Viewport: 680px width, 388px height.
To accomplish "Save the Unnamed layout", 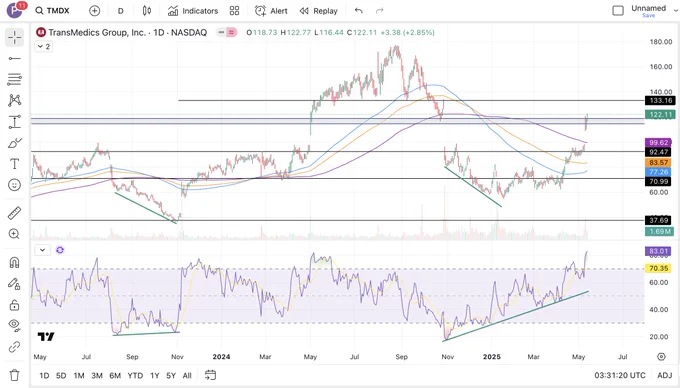I will (649, 16).
